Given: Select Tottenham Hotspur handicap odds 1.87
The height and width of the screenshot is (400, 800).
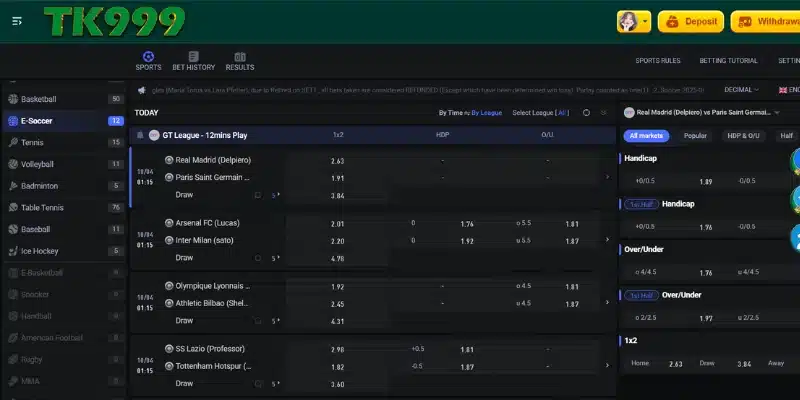Looking at the screenshot, I should pyautogui.click(x=467, y=367).
